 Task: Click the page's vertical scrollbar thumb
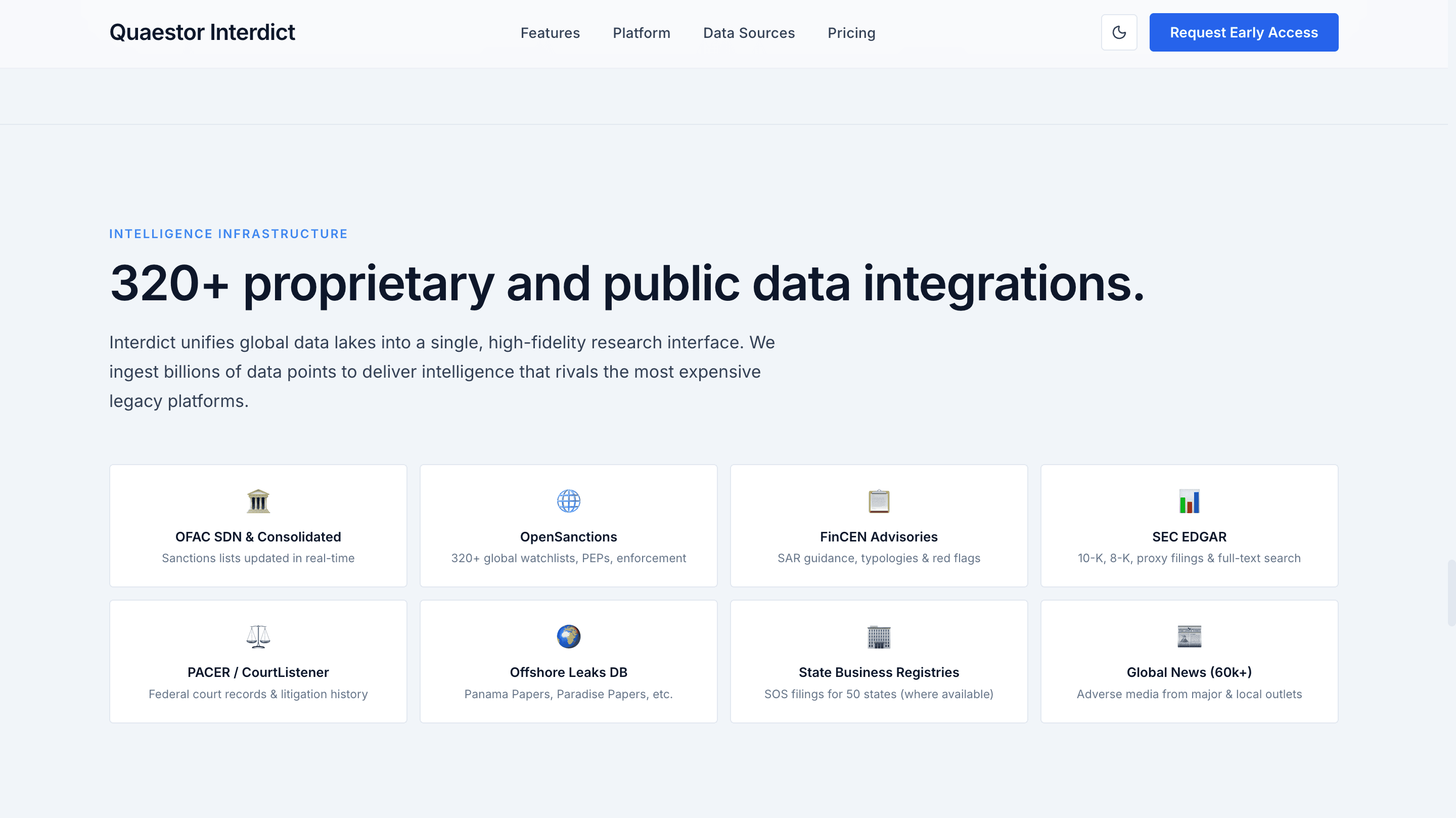click(x=1451, y=592)
